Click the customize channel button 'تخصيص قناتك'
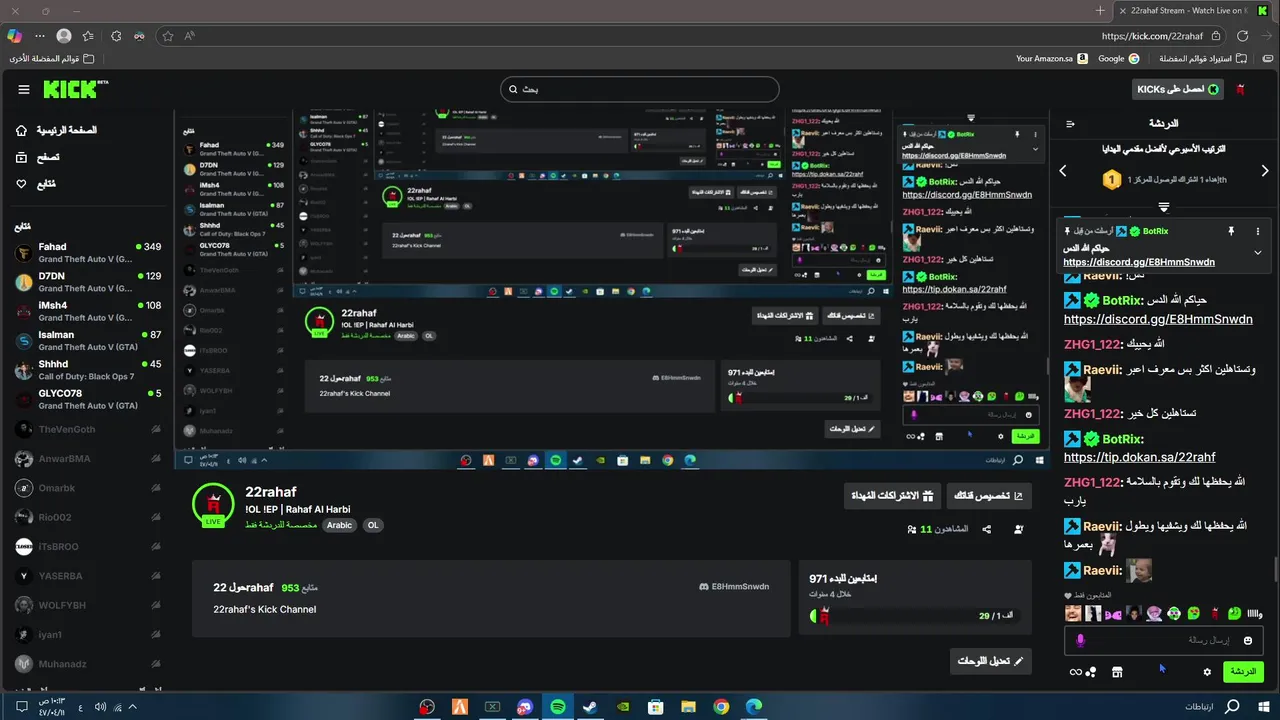The width and height of the screenshot is (1280, 720). pos(989,495)
